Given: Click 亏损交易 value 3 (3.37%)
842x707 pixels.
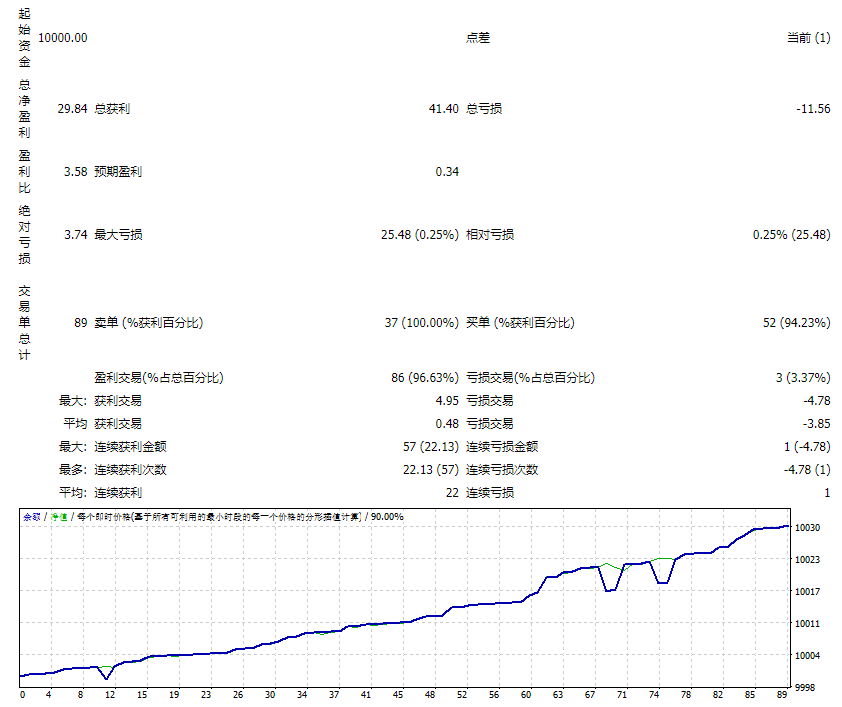Looking at the screenshot, I should [x=803, y=377].
